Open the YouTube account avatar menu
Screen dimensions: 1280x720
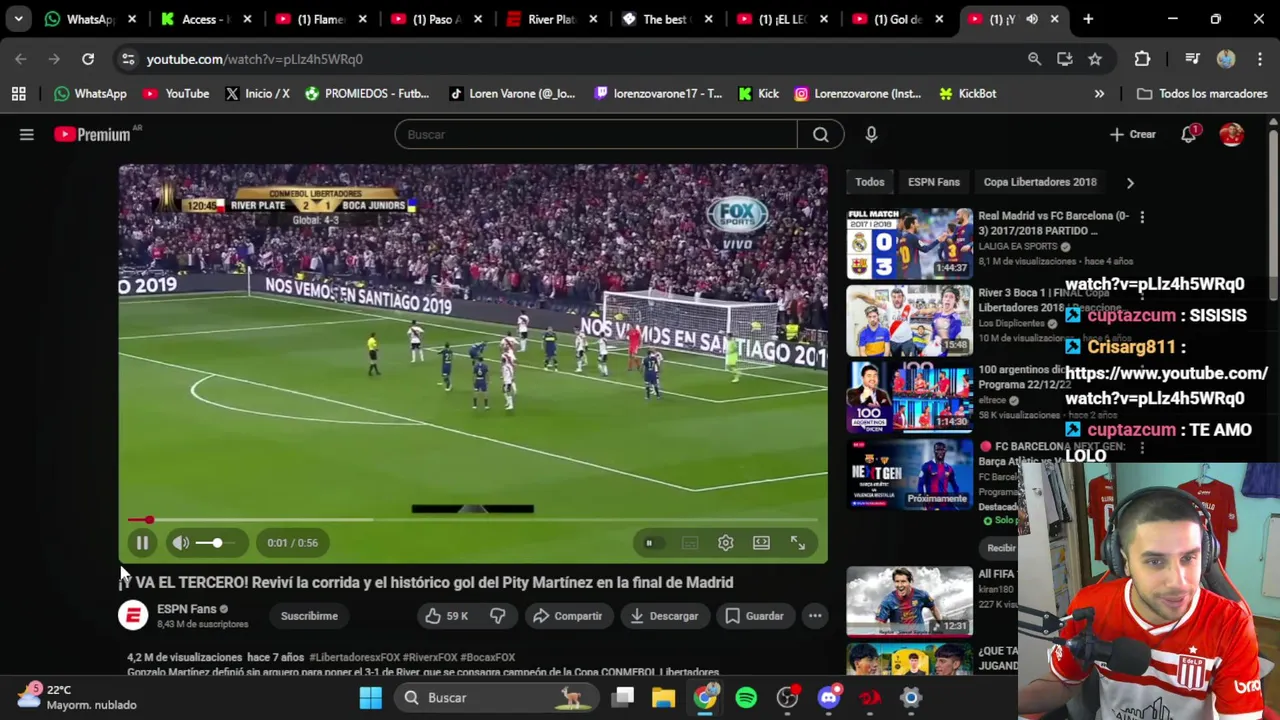[1231, 134]
